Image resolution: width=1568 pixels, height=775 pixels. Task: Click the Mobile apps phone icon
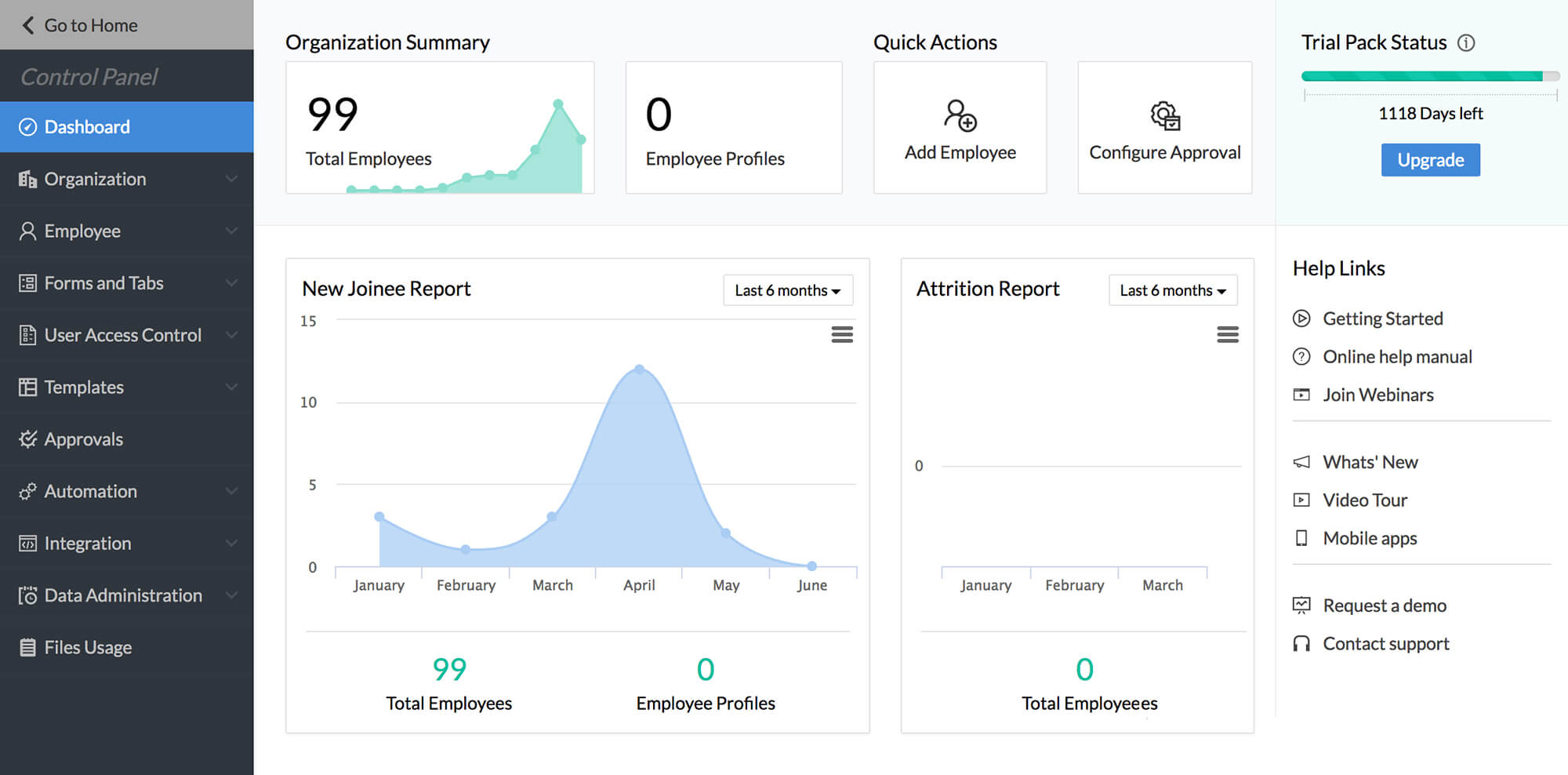point(1301,538)
